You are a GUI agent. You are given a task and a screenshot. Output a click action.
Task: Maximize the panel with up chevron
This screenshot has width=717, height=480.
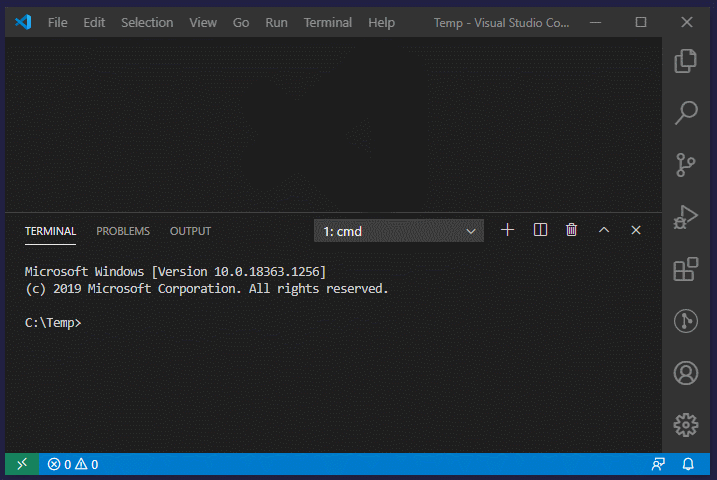click(x=604, y=230)
